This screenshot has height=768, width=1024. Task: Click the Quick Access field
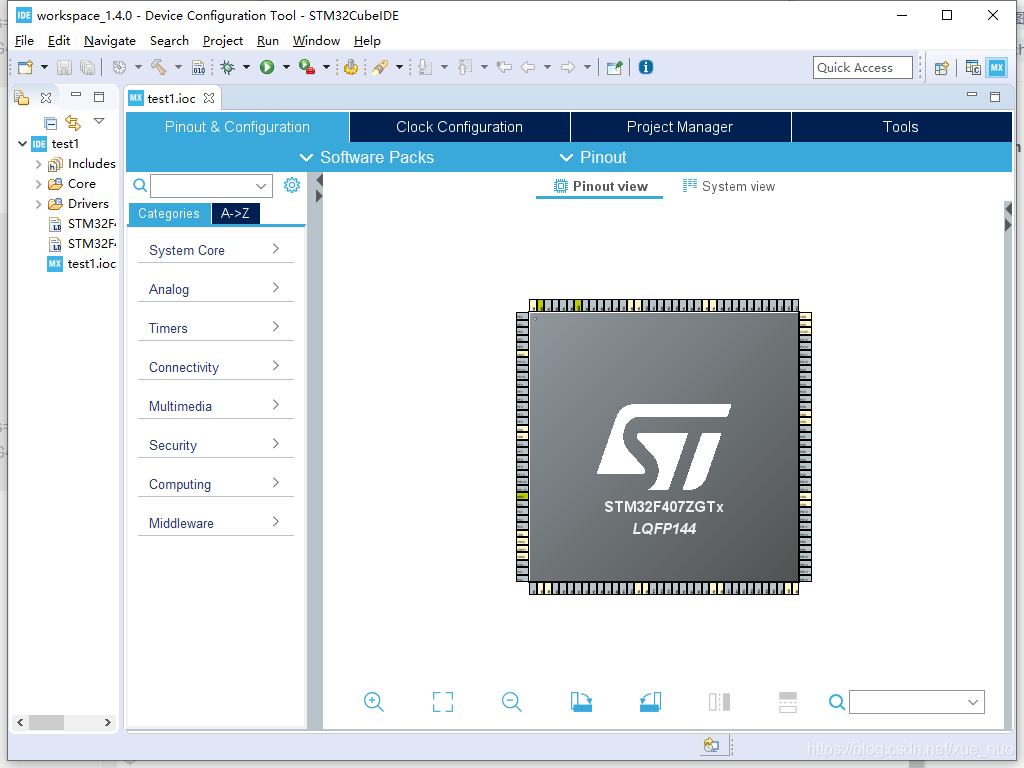coord(863,67)
